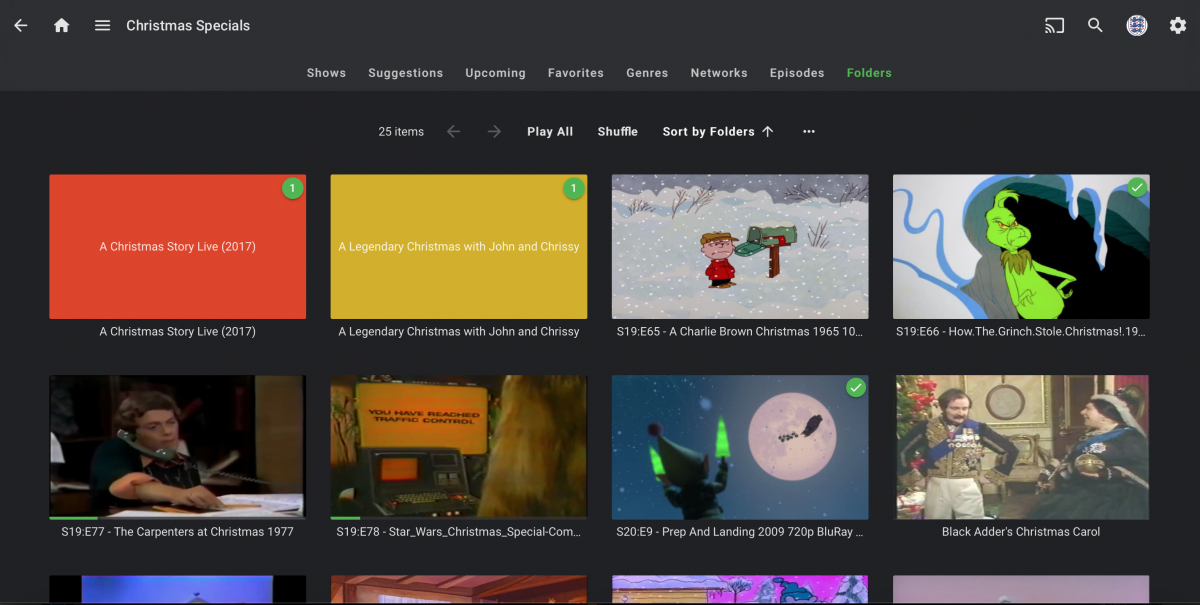Screen dimensions: 1200x605
Task: Switch to the Episodes tab
Action: pyautogui.click(x=797, y=73)
